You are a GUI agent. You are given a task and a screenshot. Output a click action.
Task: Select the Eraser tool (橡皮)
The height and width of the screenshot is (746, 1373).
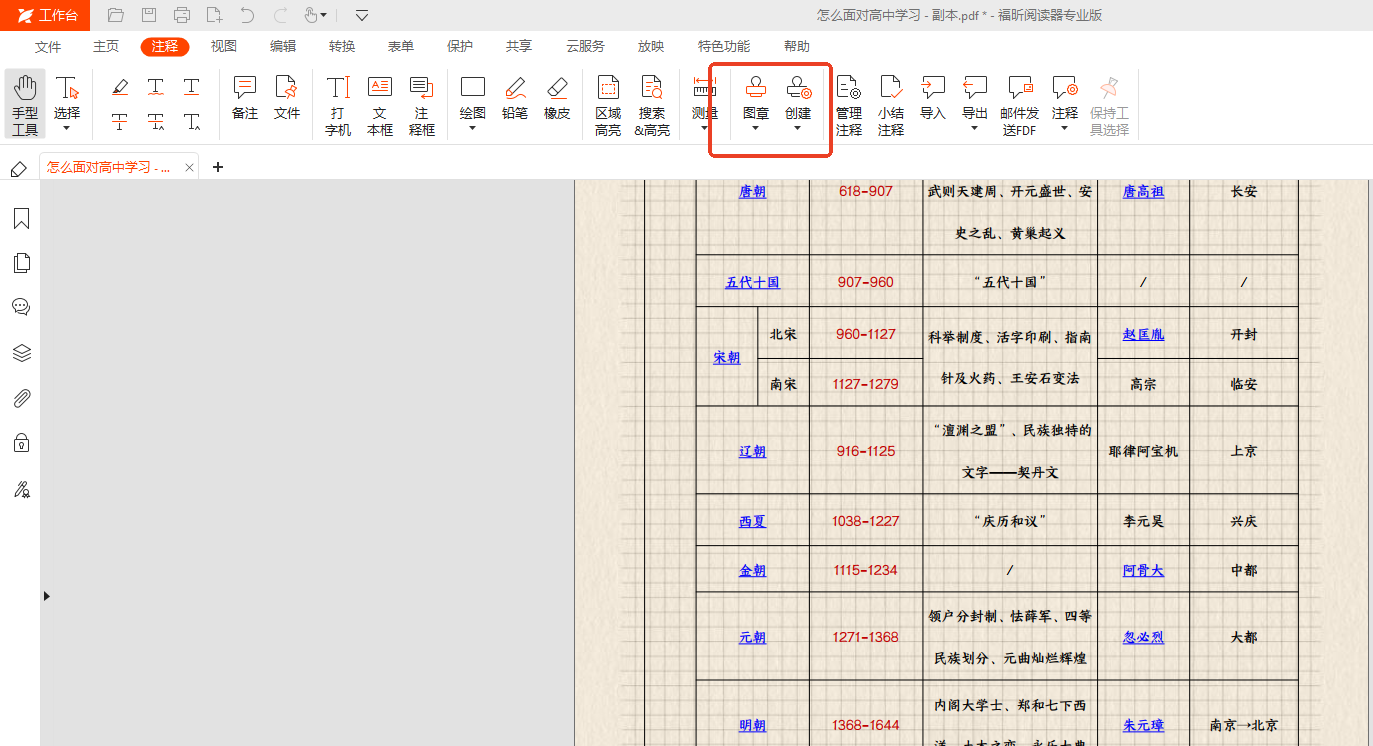[557, 98]
